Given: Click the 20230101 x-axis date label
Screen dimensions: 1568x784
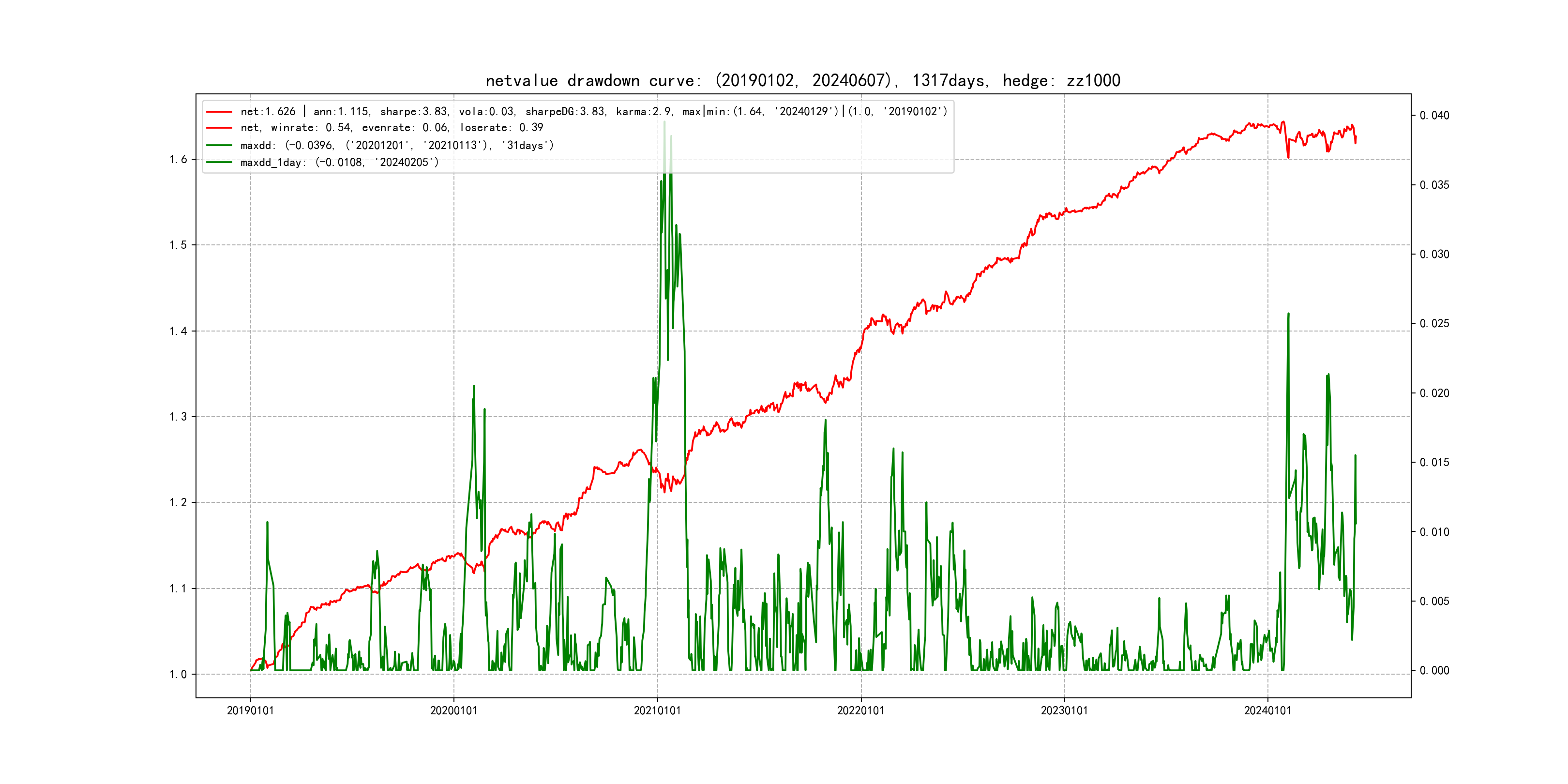Looking at the screenshot, I should (x=1064, y=710).
